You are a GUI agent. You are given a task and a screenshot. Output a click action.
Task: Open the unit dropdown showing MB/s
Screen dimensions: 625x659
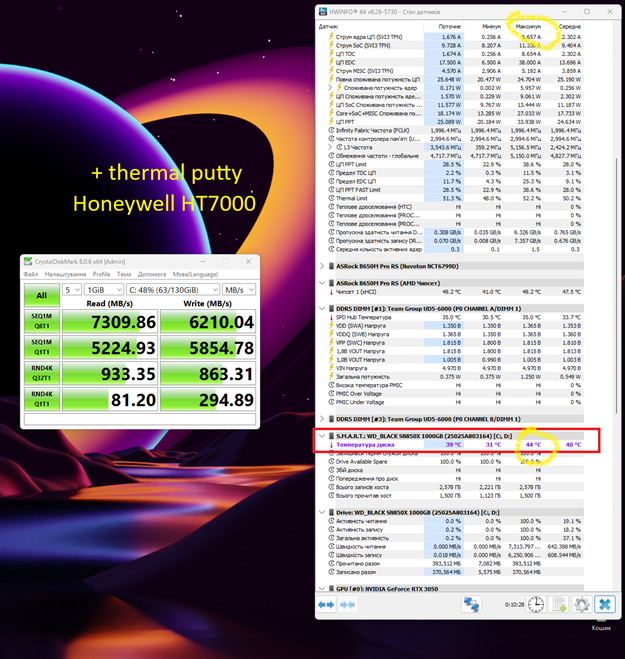click(239, 290)
